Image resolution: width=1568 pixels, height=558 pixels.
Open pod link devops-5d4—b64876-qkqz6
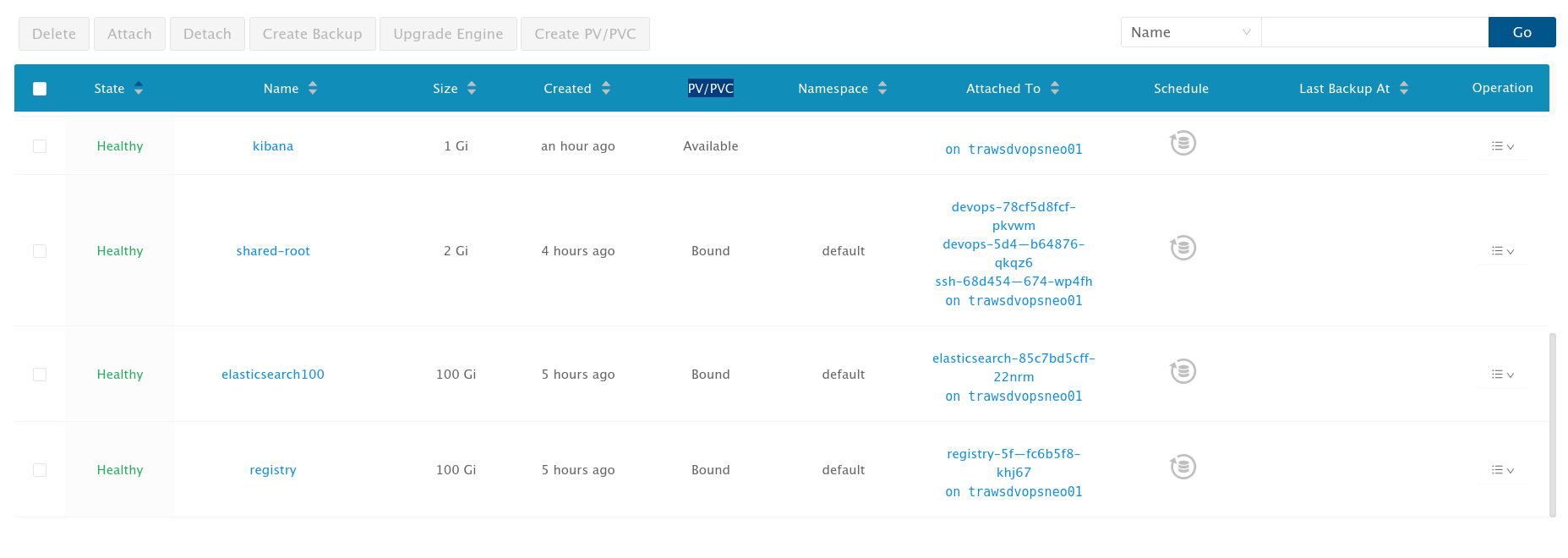pyautogui.click(x=1013, y=254)
